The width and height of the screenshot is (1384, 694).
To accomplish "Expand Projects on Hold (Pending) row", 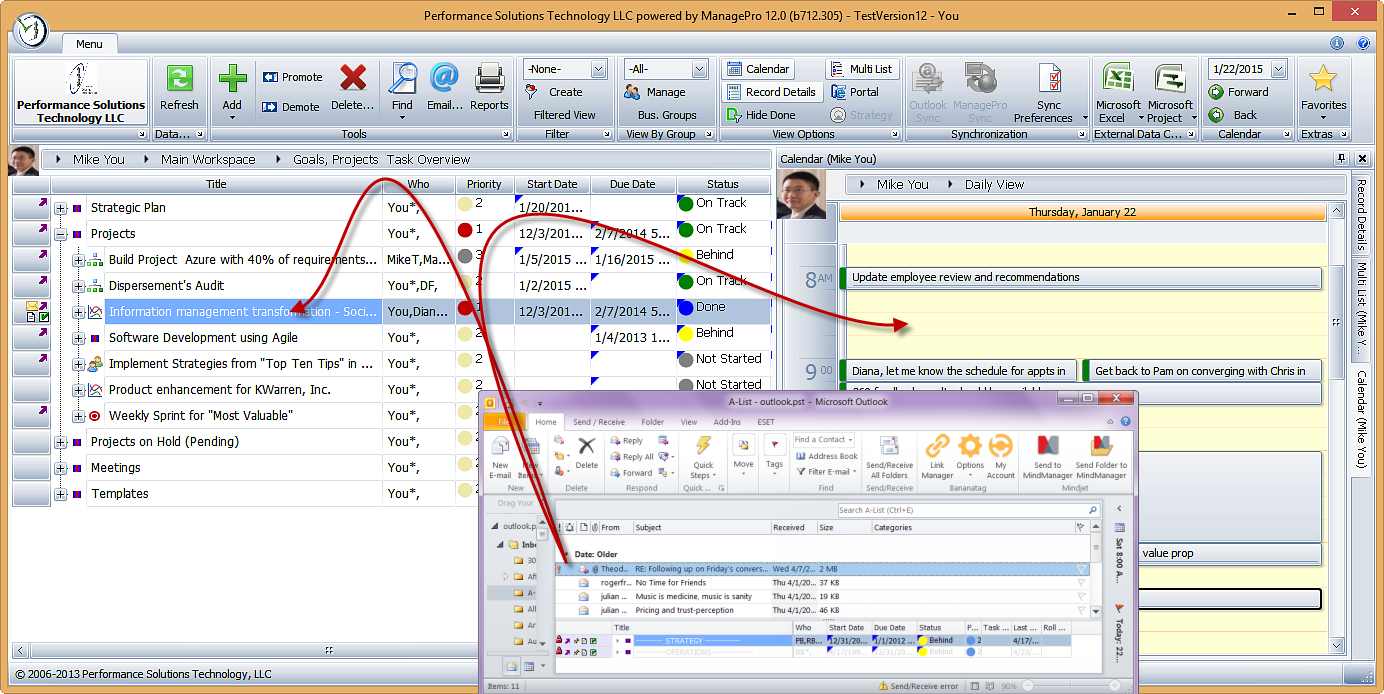I will click(x=61, y=442).
